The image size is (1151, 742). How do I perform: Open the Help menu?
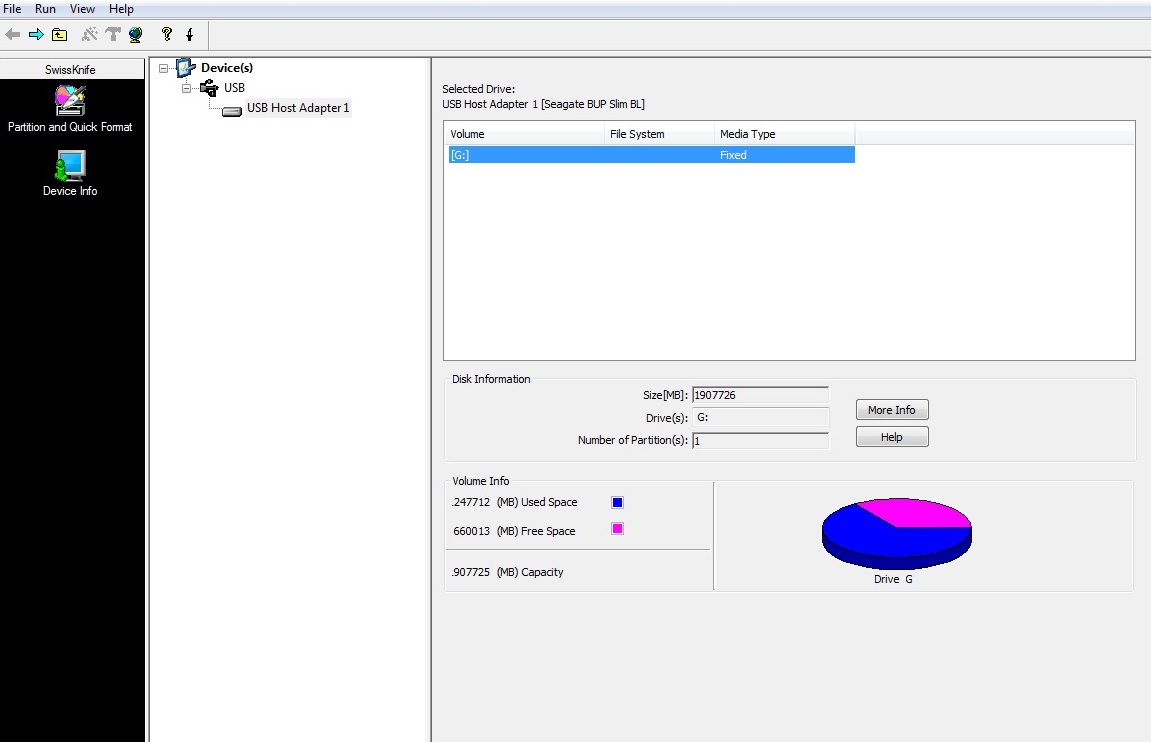pos(121,9)
